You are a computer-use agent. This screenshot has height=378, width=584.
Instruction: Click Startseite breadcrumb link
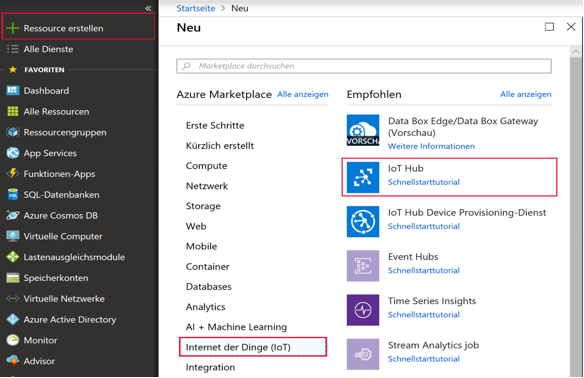point(196,8)
